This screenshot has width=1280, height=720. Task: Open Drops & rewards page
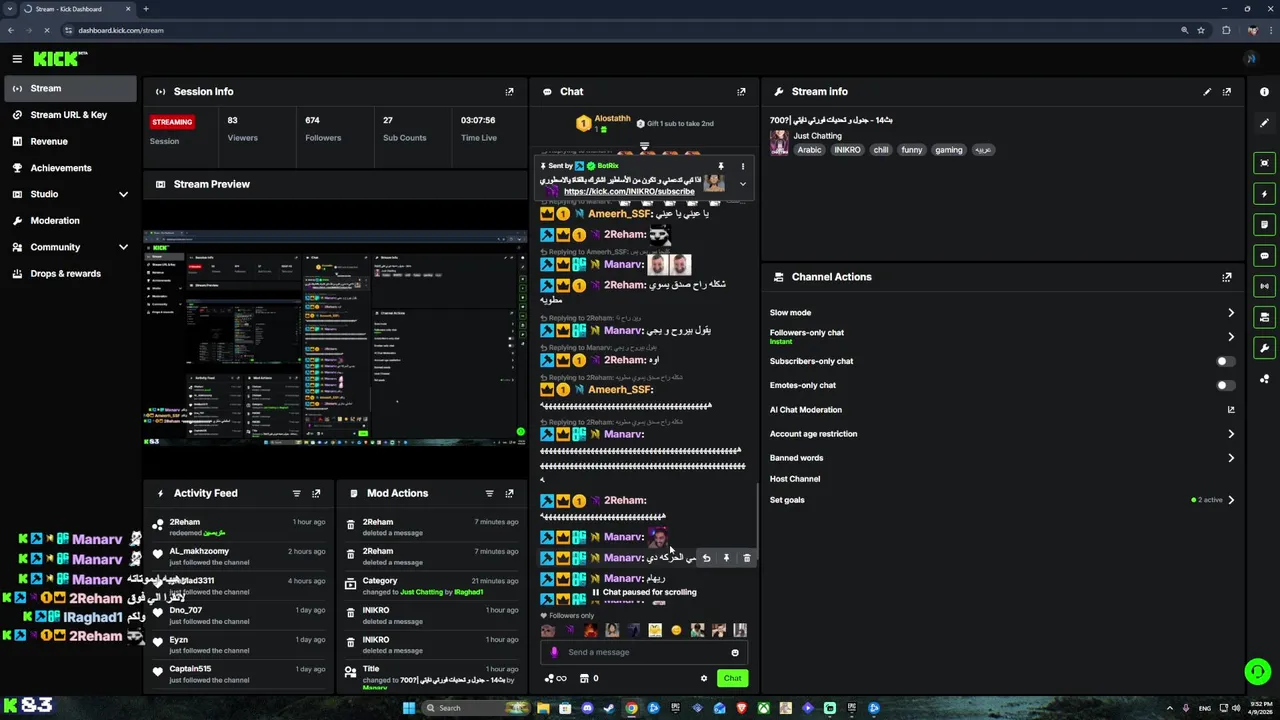point(69,273)
